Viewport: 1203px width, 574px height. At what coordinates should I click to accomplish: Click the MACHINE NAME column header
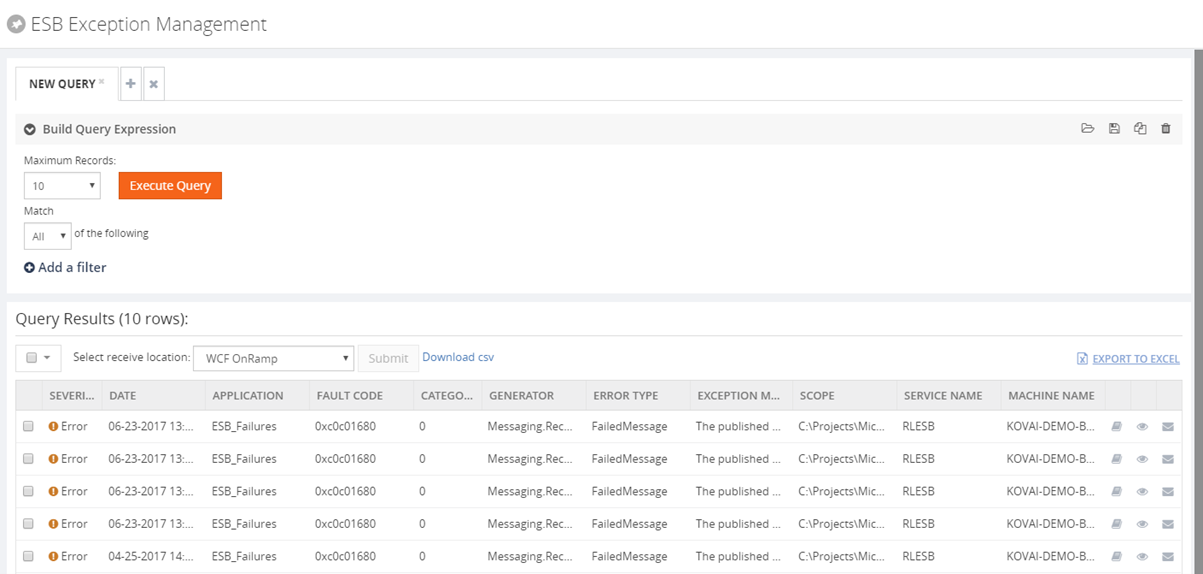(1052, 396)
